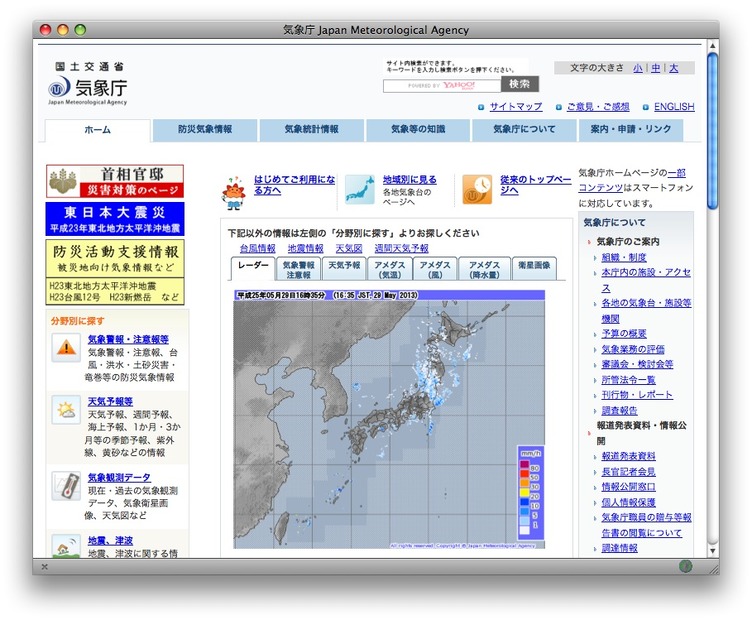Image resolution: width=752 pixels, height=620 pixels.
Task: Open the 気象等の知識 menu tab
Action: [x=418, y=129]
